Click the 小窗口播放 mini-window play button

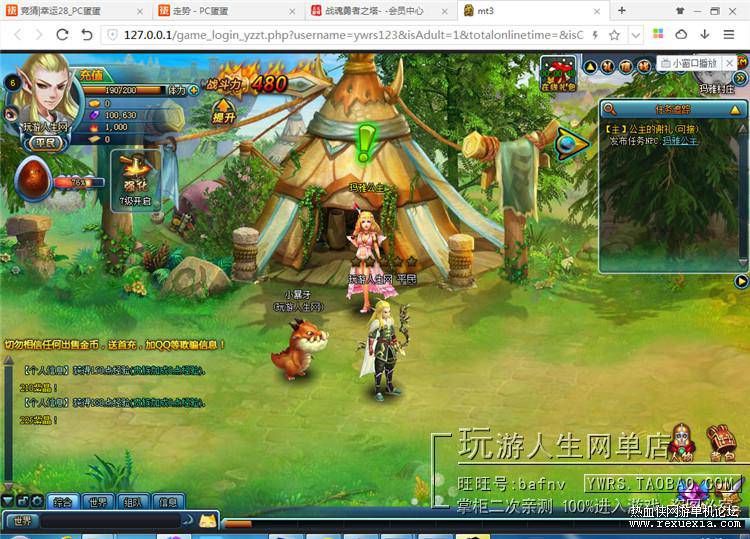click(x=689, y=63)
